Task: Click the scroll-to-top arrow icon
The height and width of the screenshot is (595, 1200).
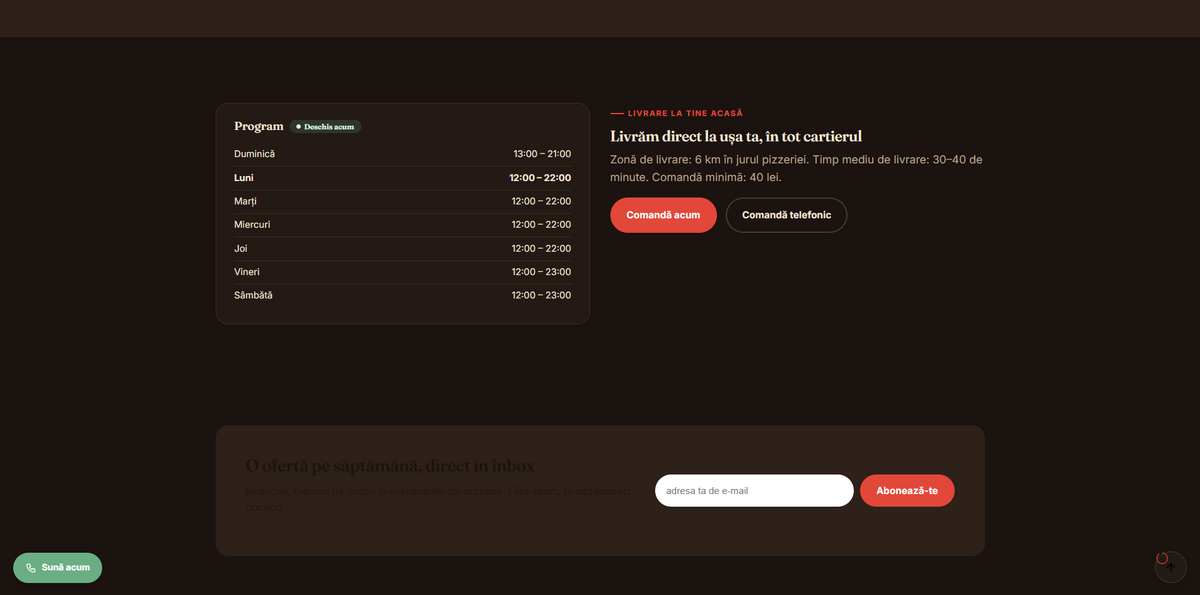Action: click(x=1171, y=567)
